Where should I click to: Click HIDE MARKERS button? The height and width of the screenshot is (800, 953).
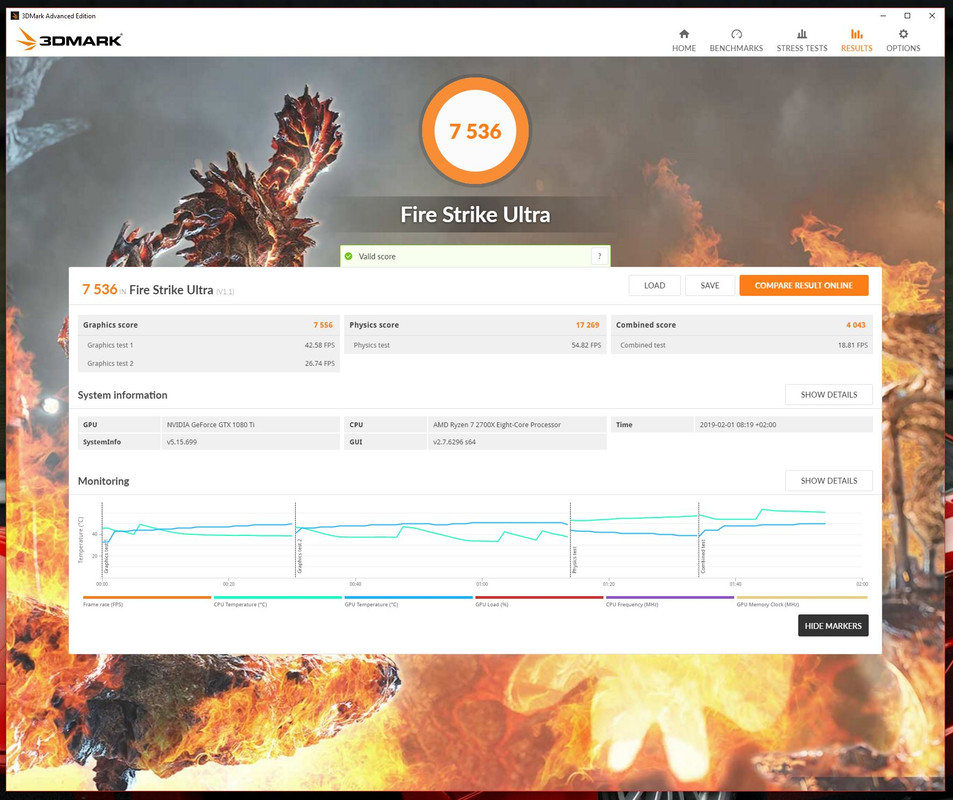tap(833, 626)
